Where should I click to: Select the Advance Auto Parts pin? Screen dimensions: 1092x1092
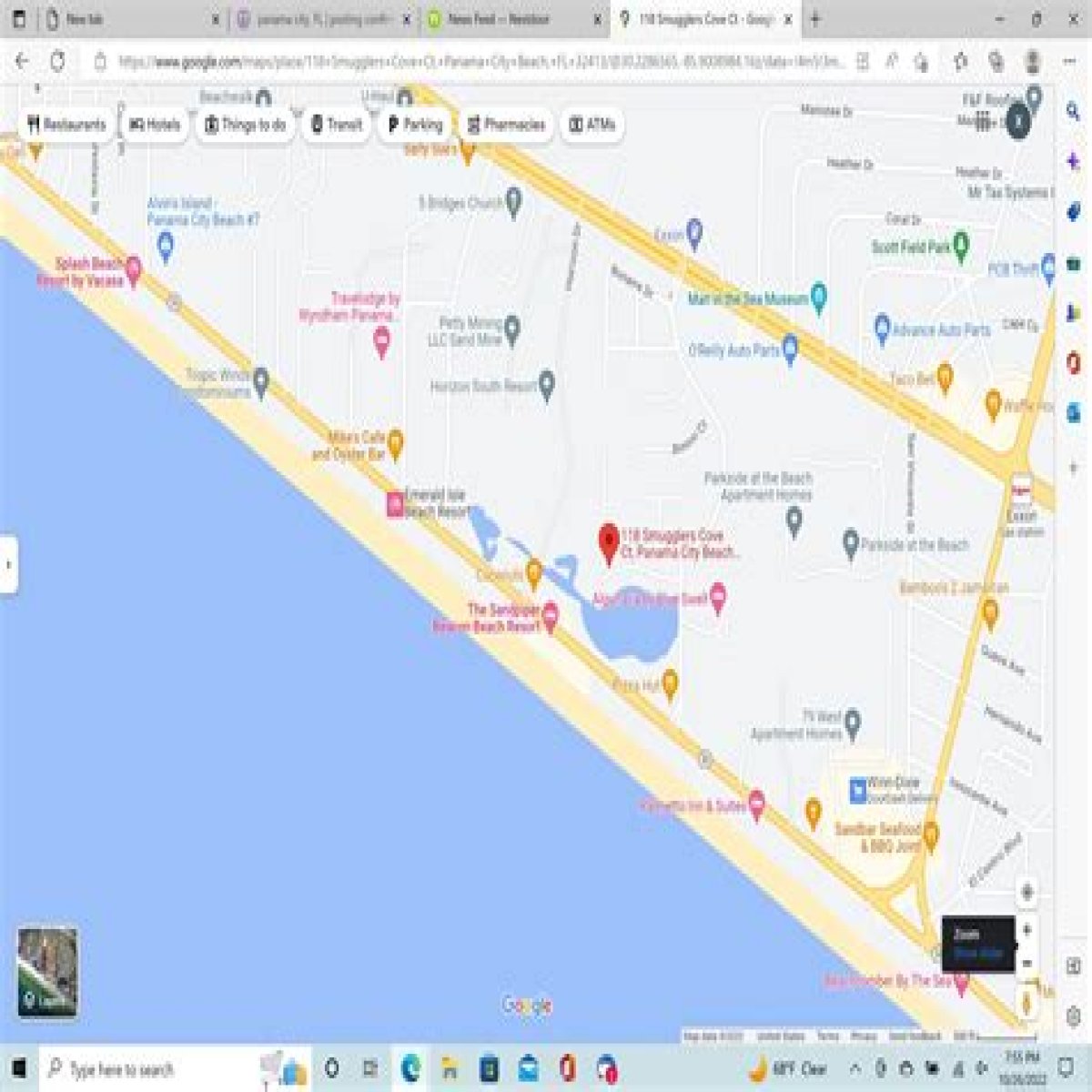[x=881, y=329]
